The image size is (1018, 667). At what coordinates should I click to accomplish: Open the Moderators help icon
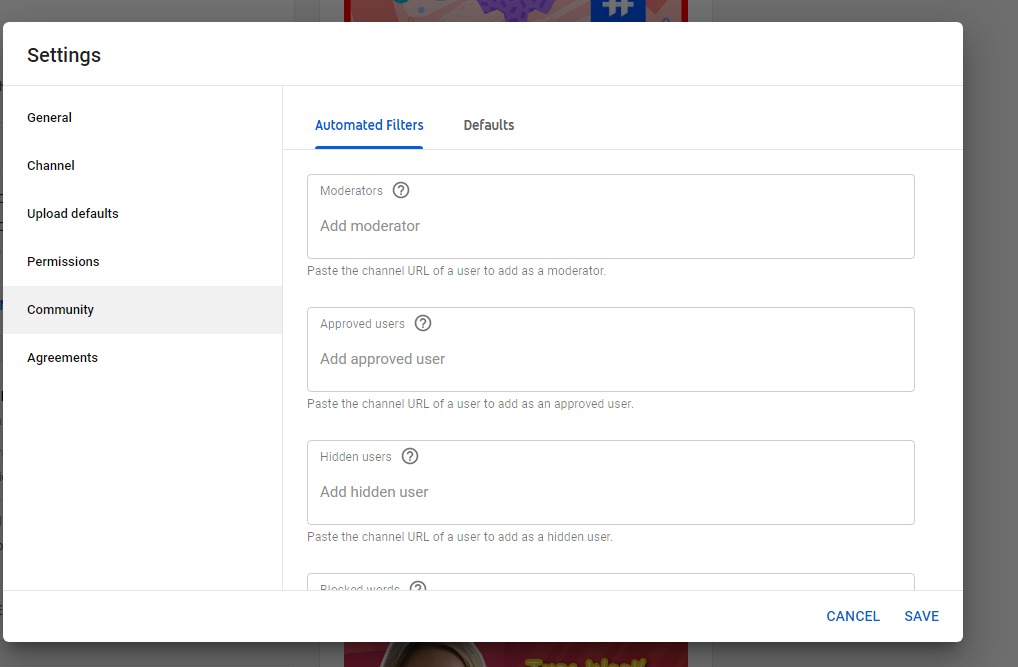[401, 190]
